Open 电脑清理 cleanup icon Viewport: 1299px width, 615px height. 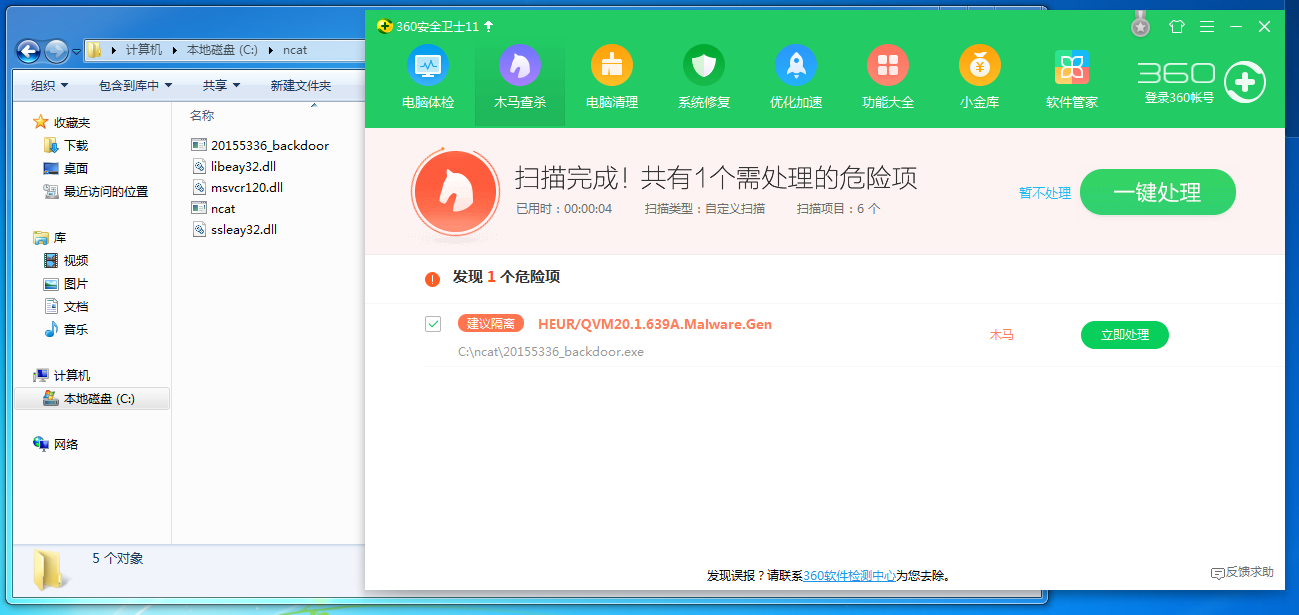click(x=612, y=66)
